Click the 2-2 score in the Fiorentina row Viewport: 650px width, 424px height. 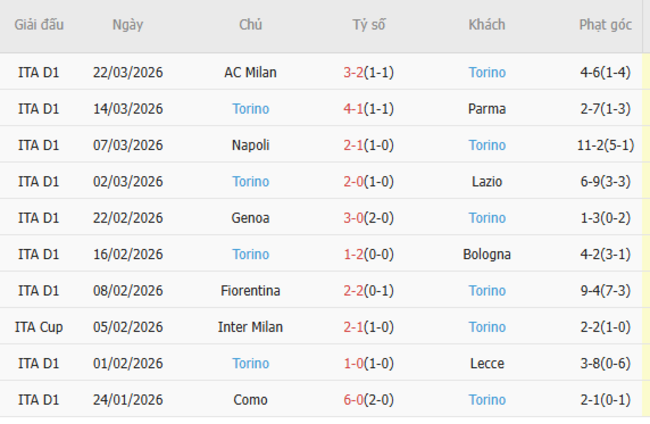click(353, 291)
